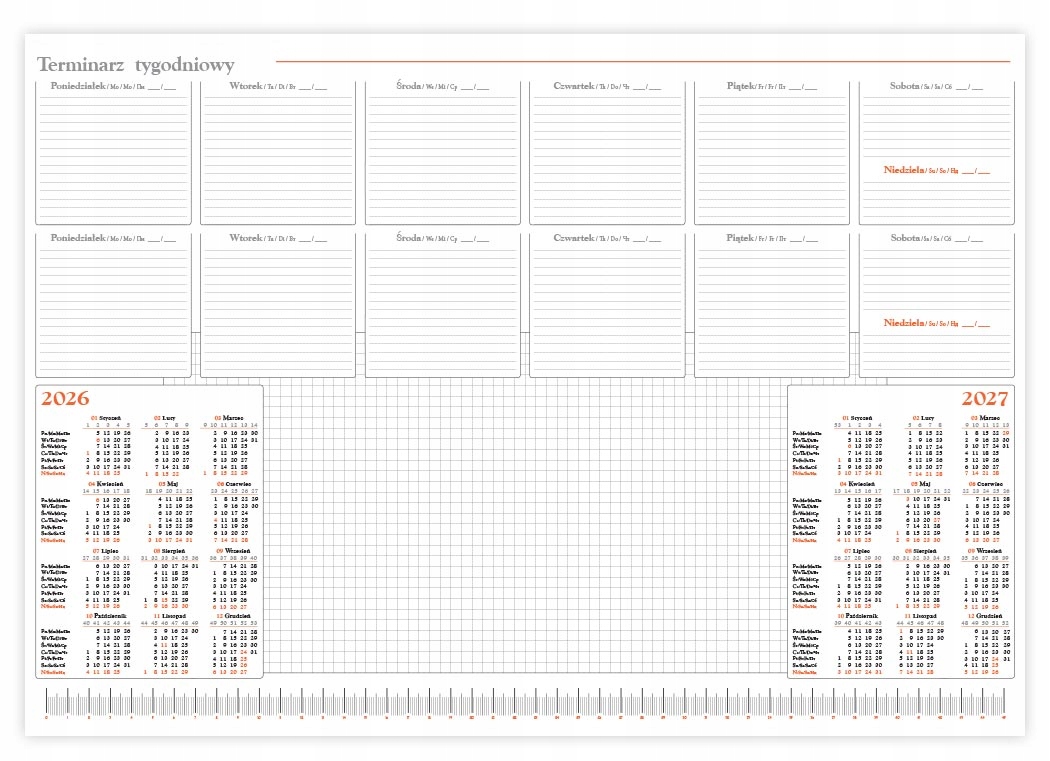Select 'Sobota' heading in the upper week
Image resolution: width=1050 pixels, height=761 pixels.
(904, 86)
